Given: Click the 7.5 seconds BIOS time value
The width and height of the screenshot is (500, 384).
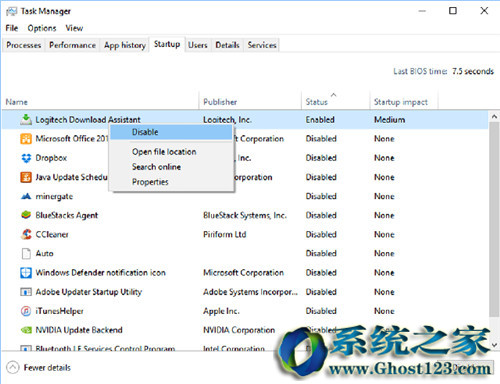Looking at the screenshot, I should [x=473, y=71].
